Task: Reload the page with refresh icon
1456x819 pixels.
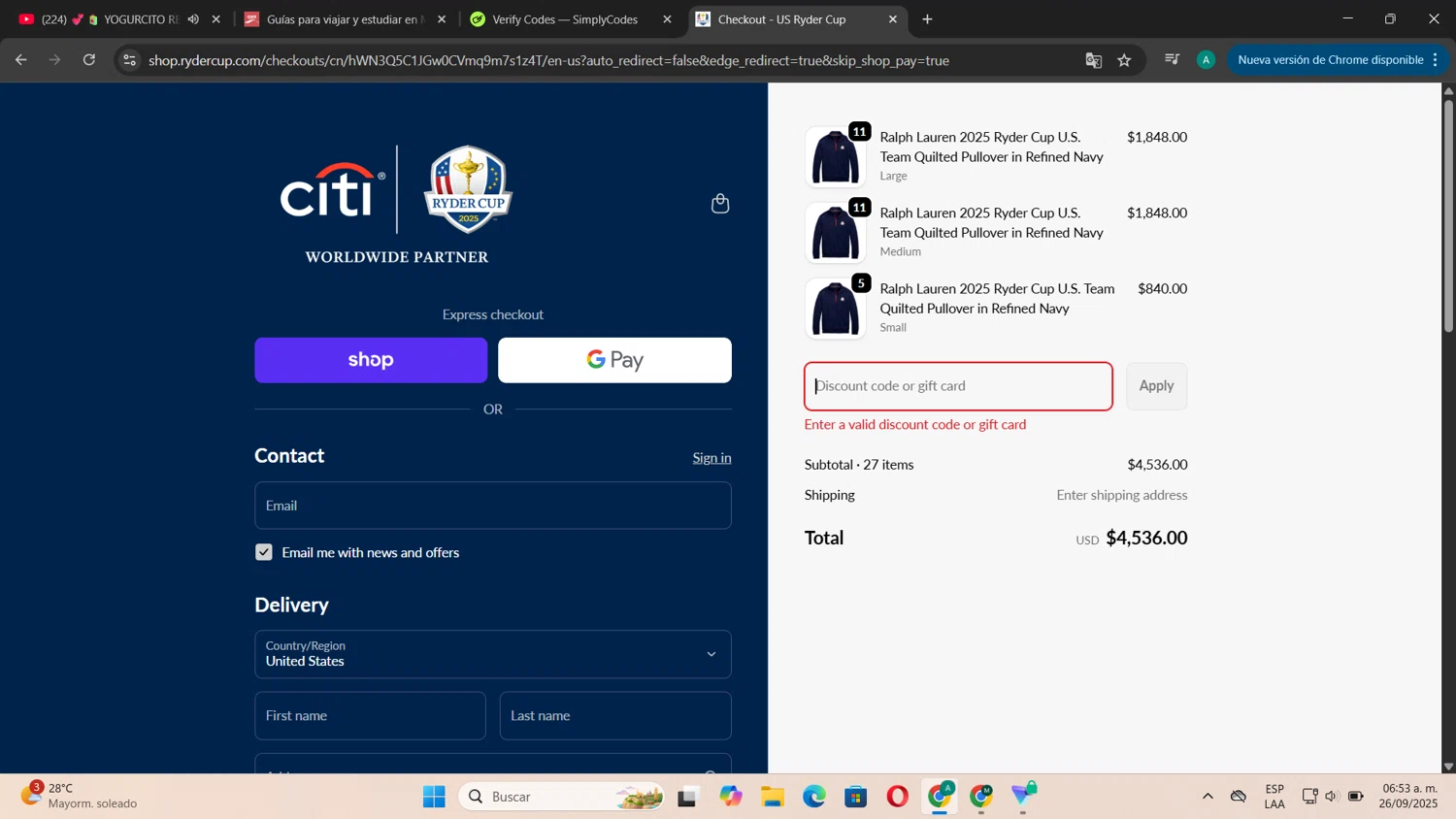Action: [x=89, y=60]
